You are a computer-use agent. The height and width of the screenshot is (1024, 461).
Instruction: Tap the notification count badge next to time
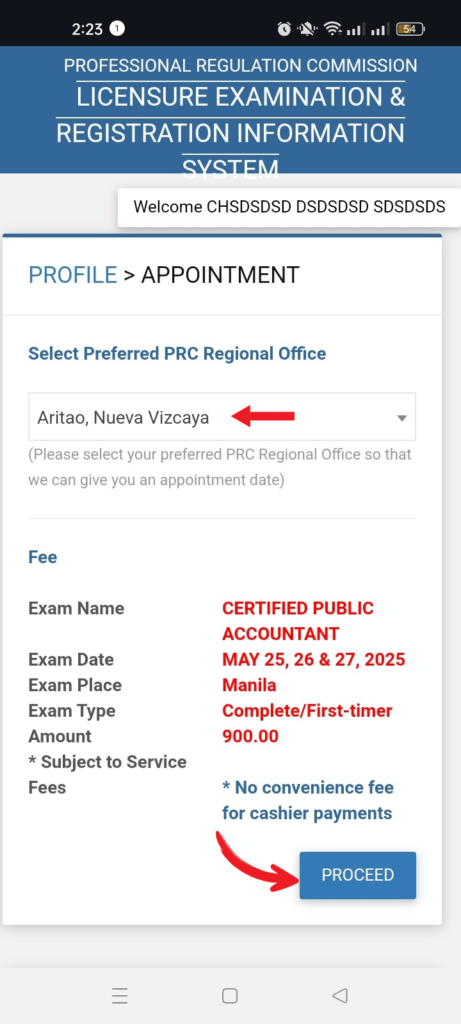[117, 29]
